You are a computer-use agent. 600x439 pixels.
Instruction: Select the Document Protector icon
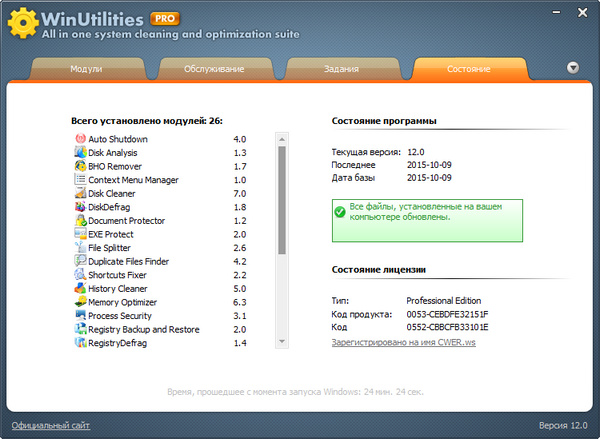[80, 220]
